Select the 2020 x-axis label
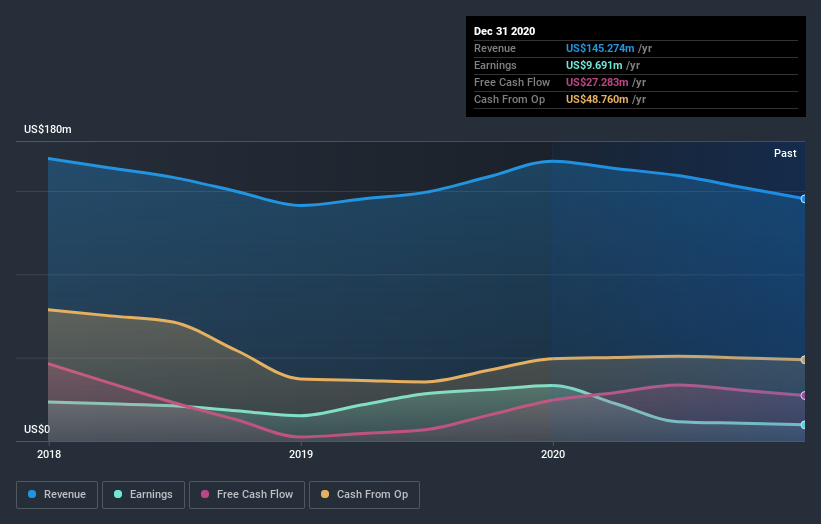Viewport: 821px width, 524px height. 553,454
